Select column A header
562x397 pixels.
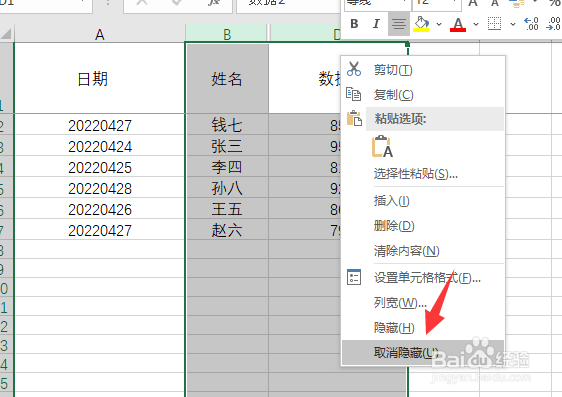coord(100,34)
